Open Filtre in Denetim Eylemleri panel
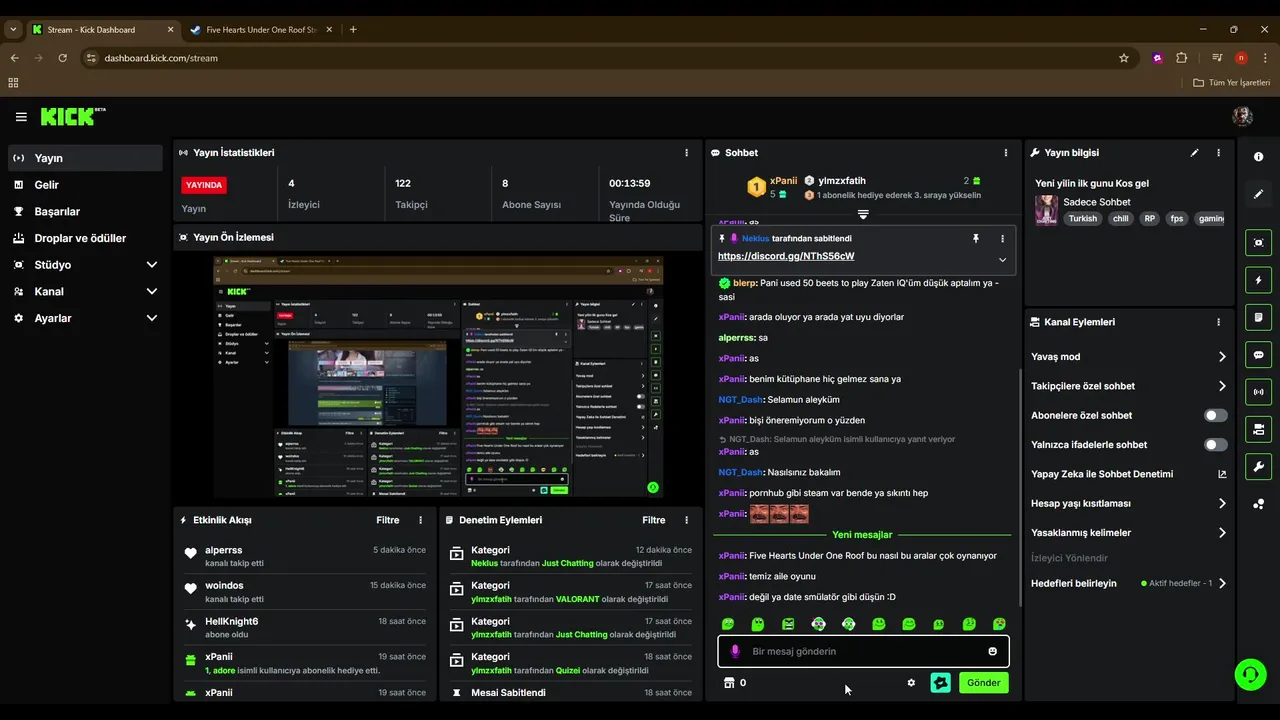The image size is (1280, 720). (653, 520)
